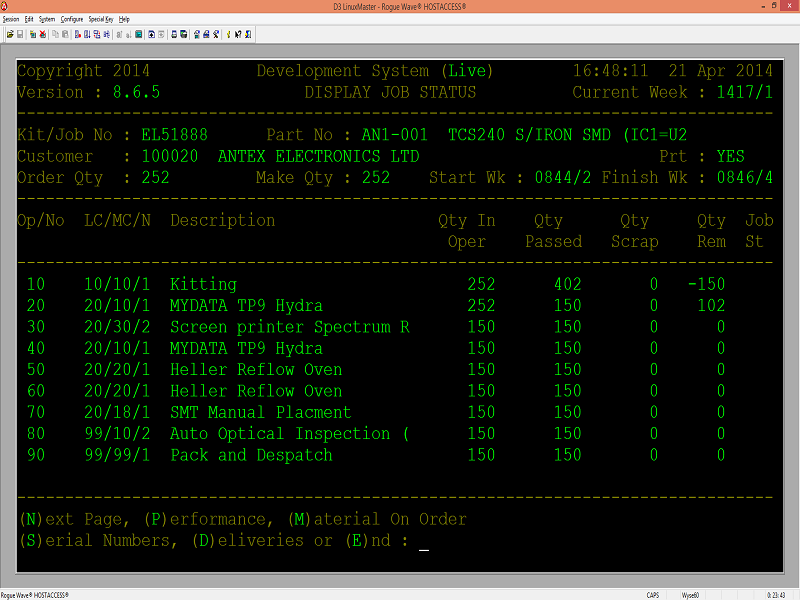Viewport: 800px width, 600px height.
Task: Click the open folder toolbar icon
Action: click(10, 34)
